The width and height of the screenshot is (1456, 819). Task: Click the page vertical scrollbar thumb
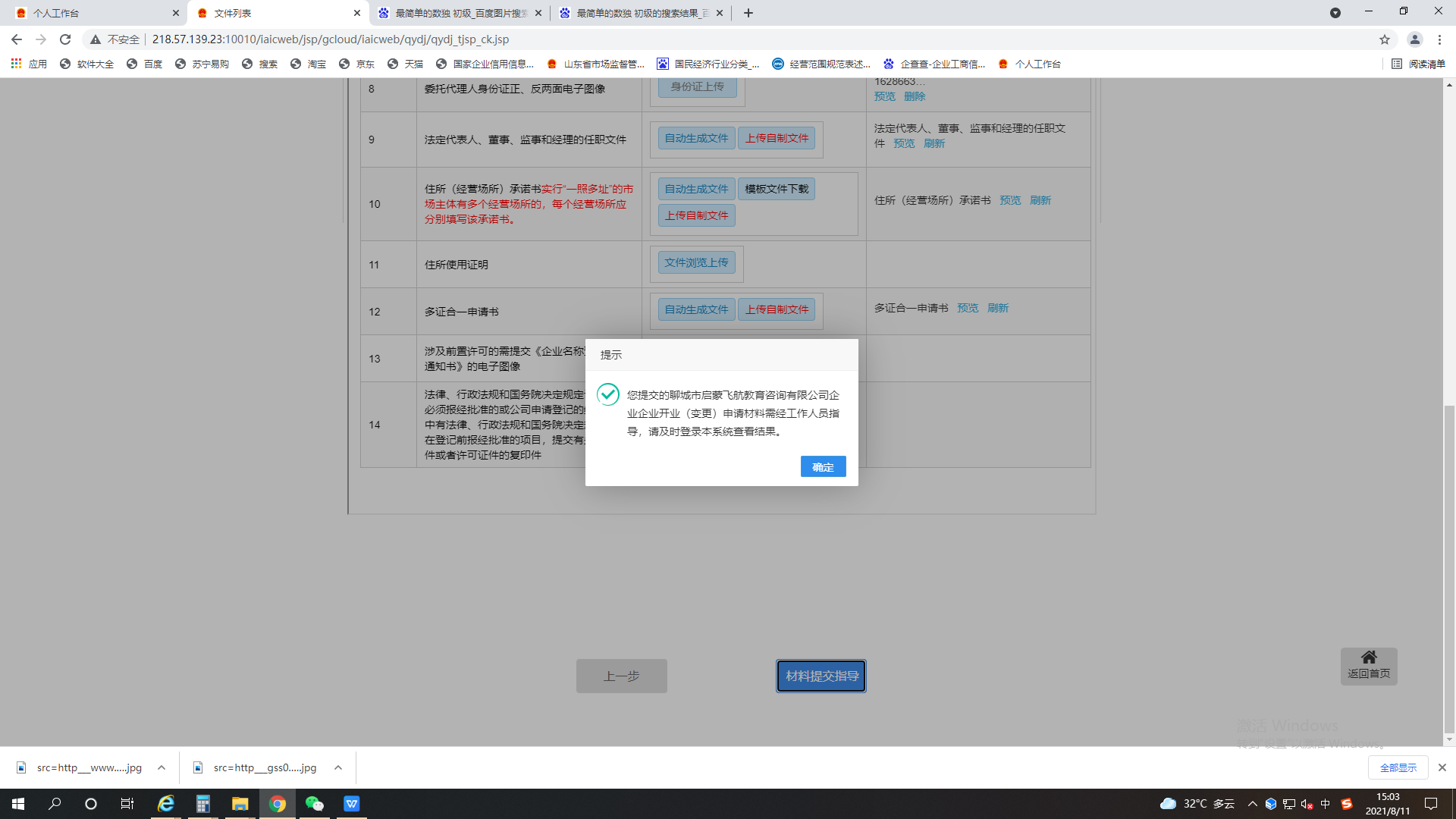(1449, 569)
